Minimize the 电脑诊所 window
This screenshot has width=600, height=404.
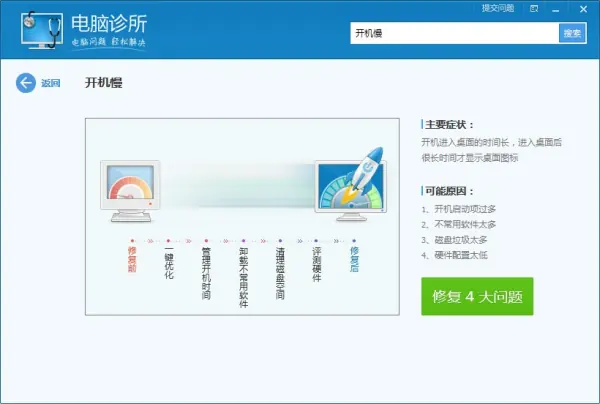(x=556, y=9)
